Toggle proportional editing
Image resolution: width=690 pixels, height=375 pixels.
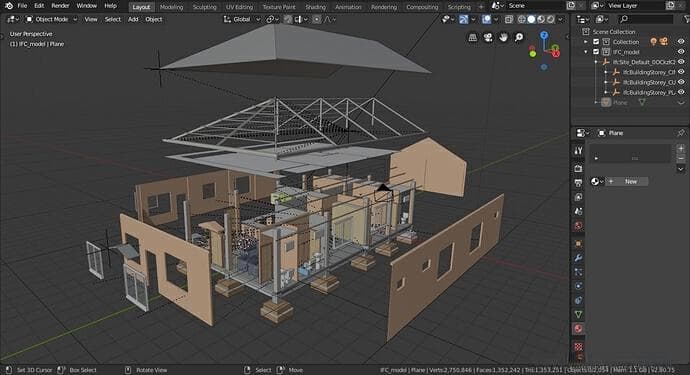point(316,19)
